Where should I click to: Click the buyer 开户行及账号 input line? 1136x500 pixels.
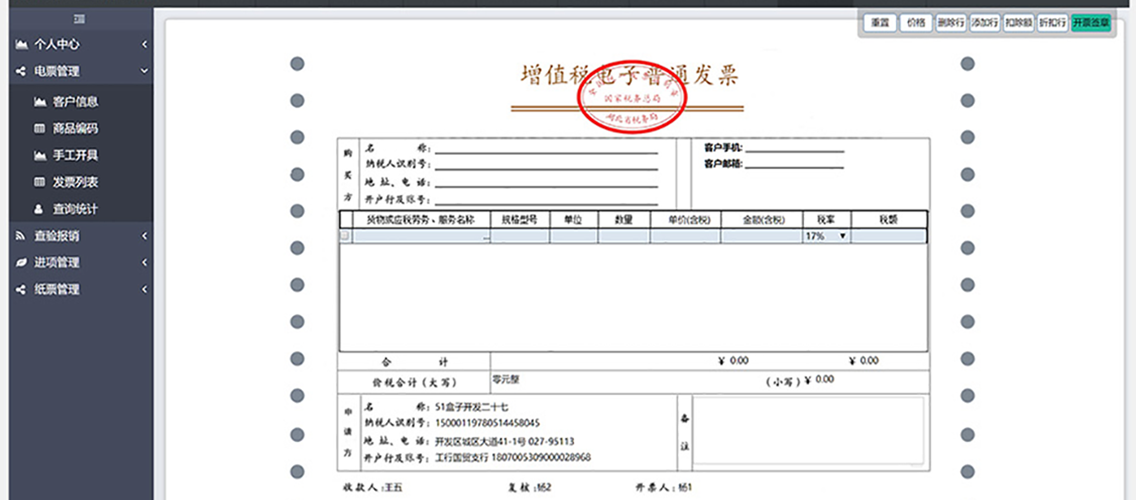coord(546,199)
